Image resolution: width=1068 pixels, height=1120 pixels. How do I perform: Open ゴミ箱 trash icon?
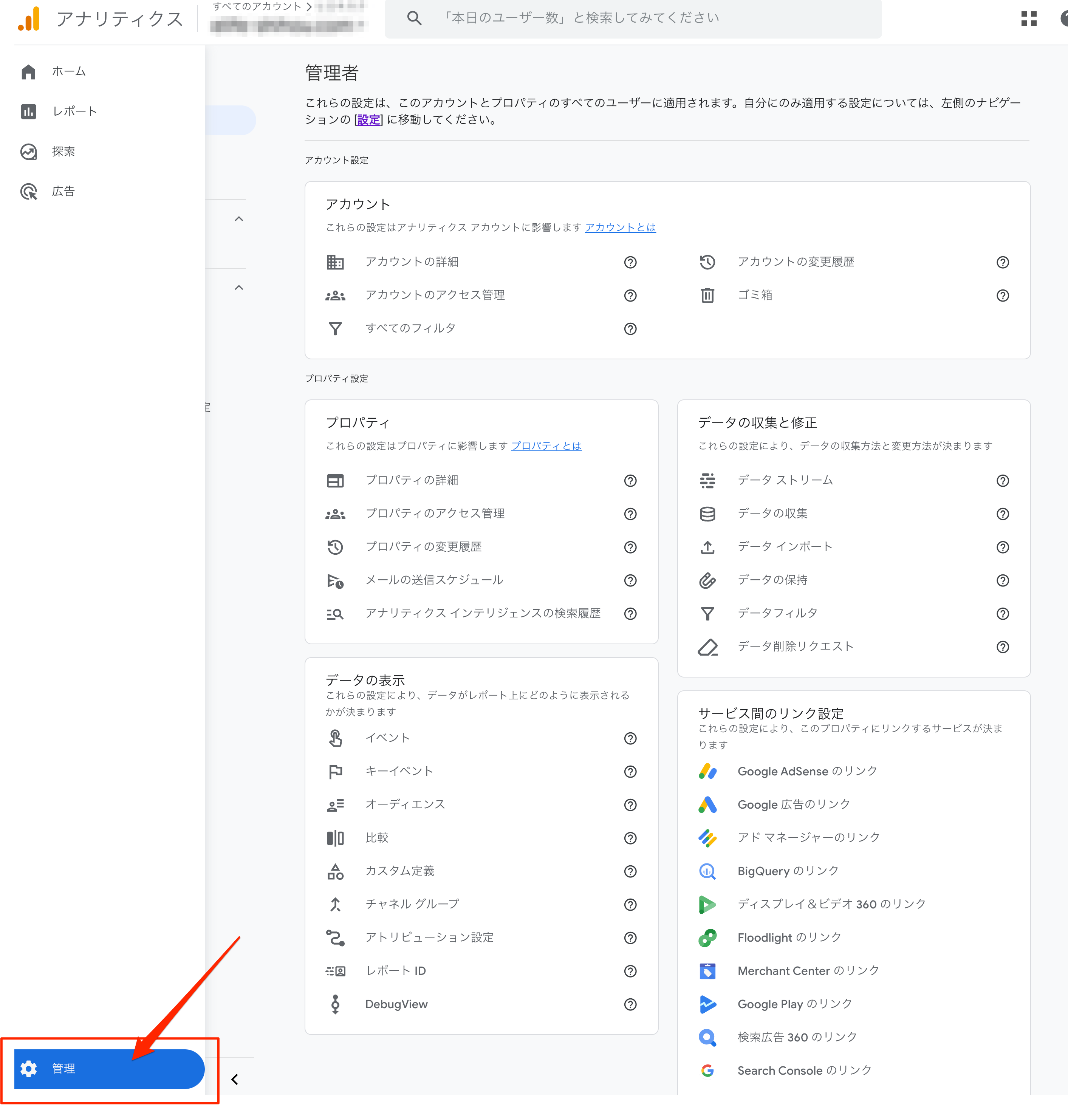coord(707,295)
